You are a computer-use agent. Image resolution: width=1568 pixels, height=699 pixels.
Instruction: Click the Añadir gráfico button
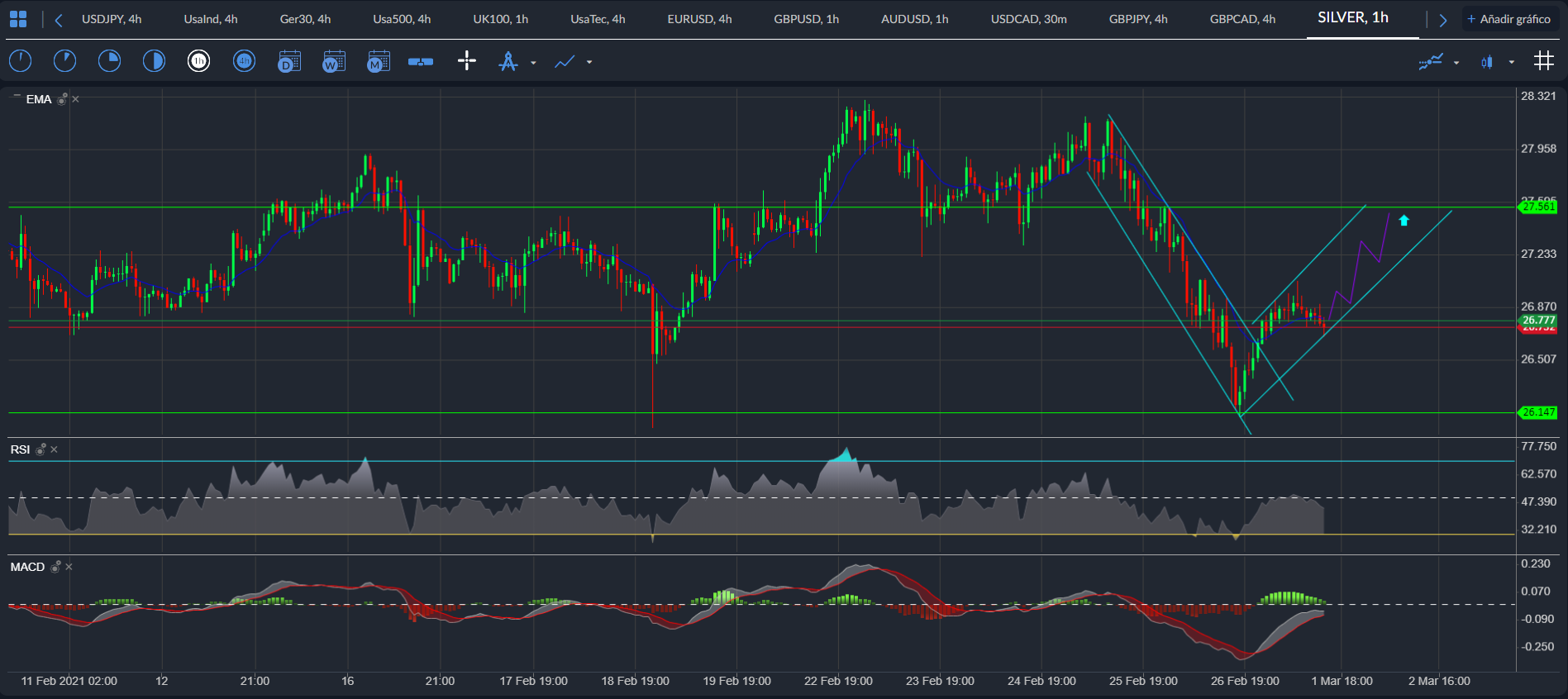[x=1509, y=19]
